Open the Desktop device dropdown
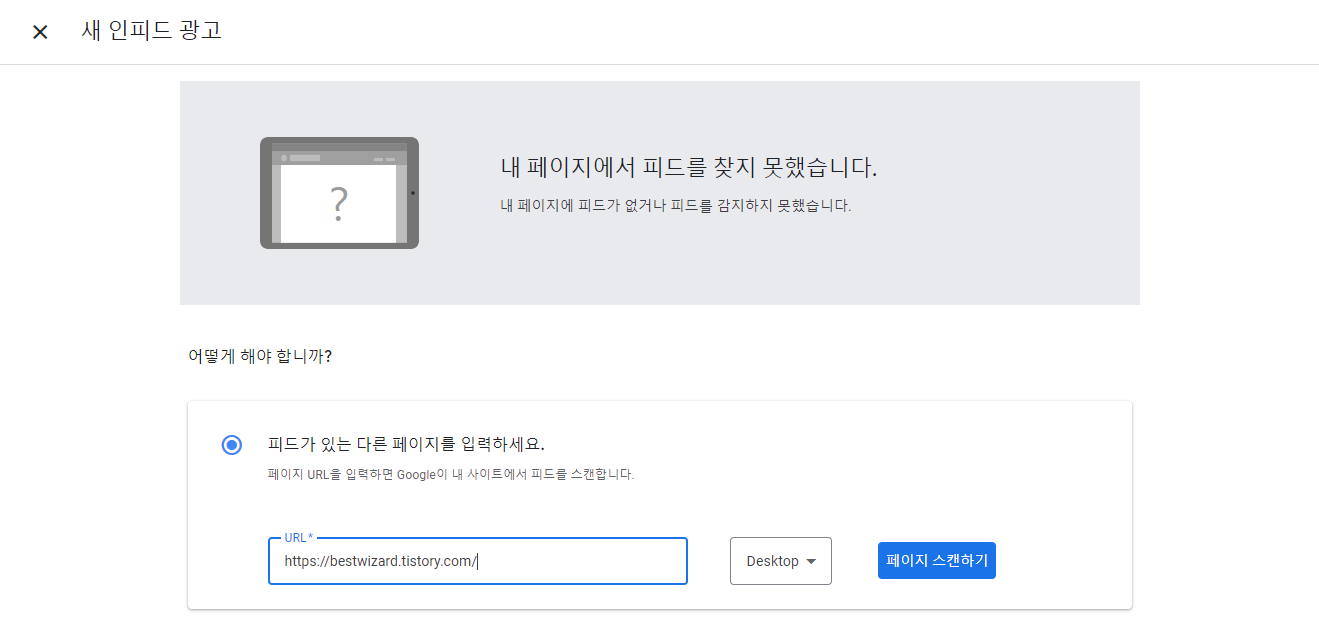Viewport: 1319px width, 621px height. click(x=780, y=561)
